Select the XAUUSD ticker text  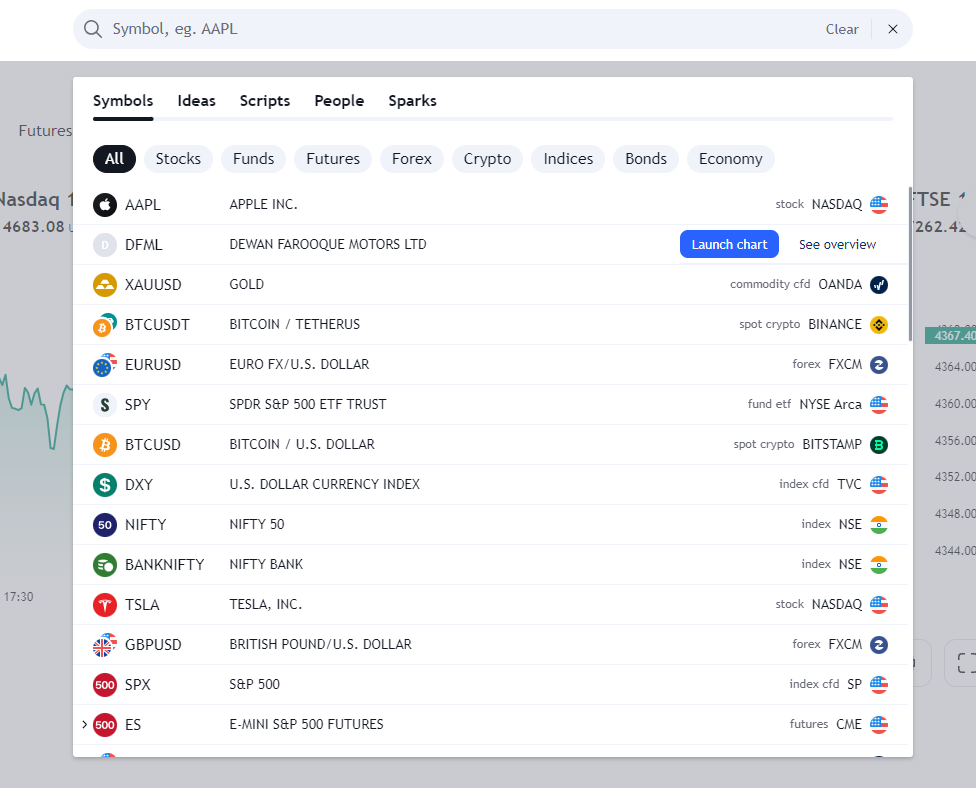(153, 284)
